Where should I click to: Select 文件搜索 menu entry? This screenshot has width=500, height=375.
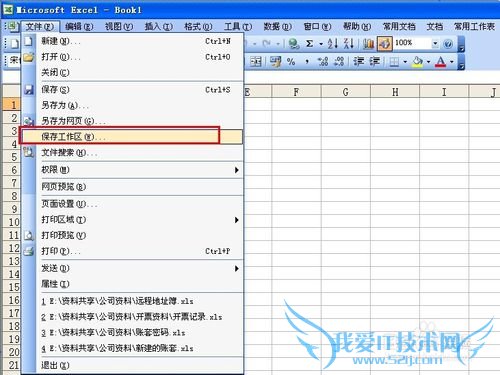(132, 153)
